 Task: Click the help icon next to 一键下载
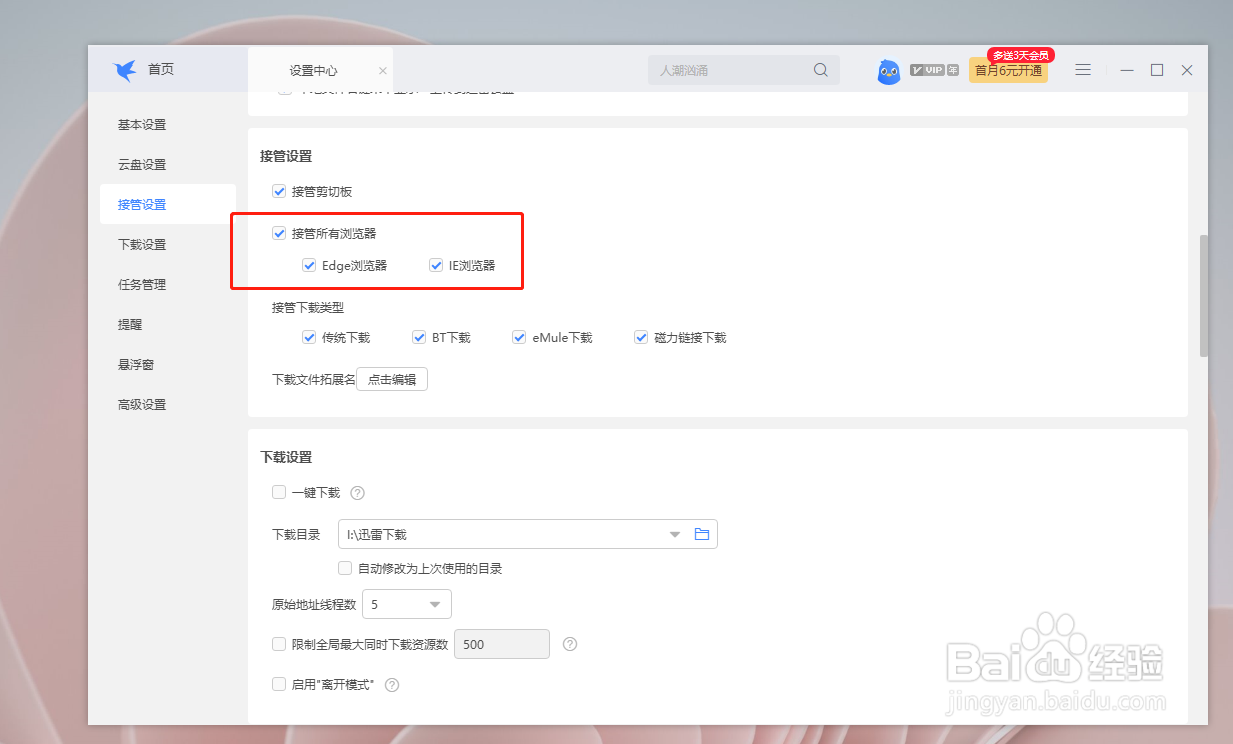coord(357,492)
